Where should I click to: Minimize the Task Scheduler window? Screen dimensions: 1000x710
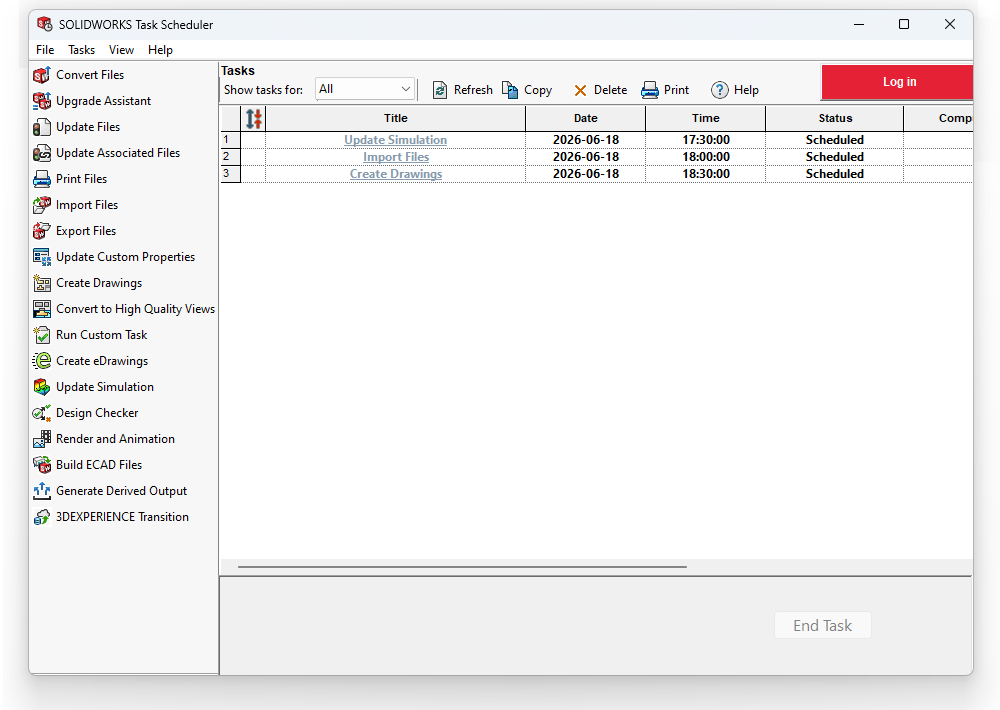tap(859, 24)
